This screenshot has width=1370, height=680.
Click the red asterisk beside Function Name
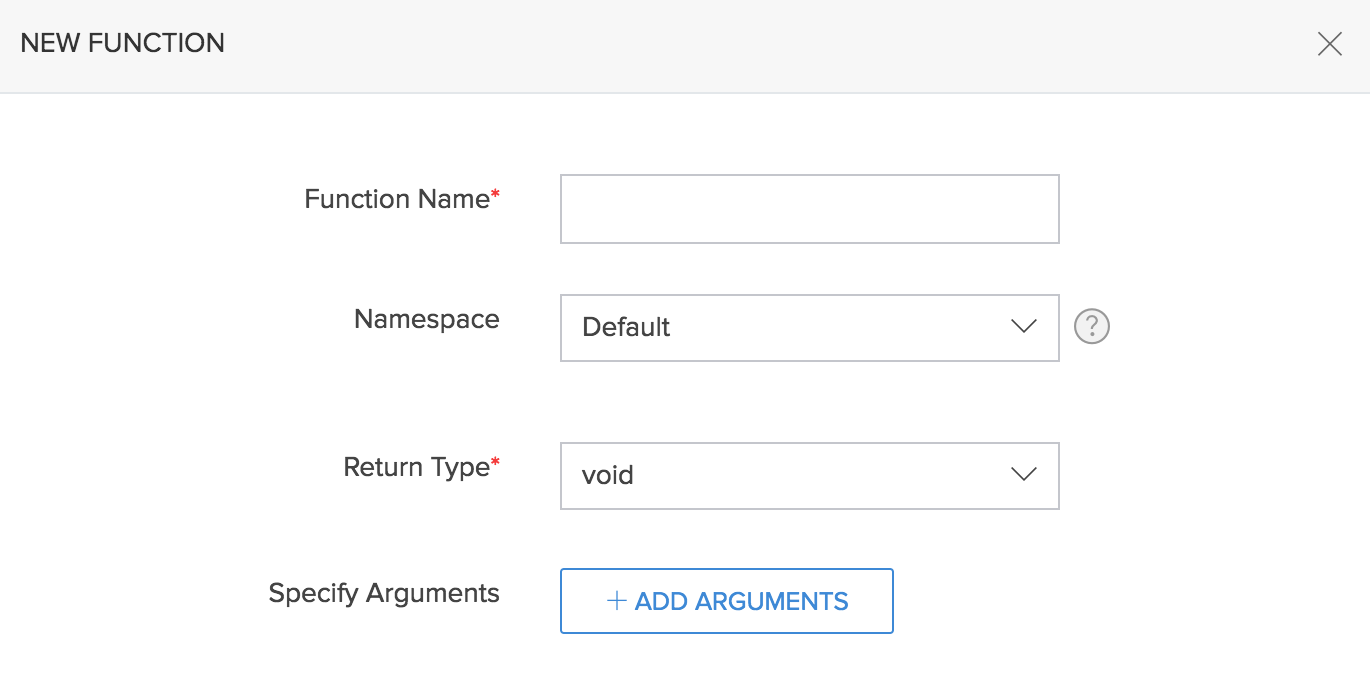pyautogui.click(x=495, y=194)
